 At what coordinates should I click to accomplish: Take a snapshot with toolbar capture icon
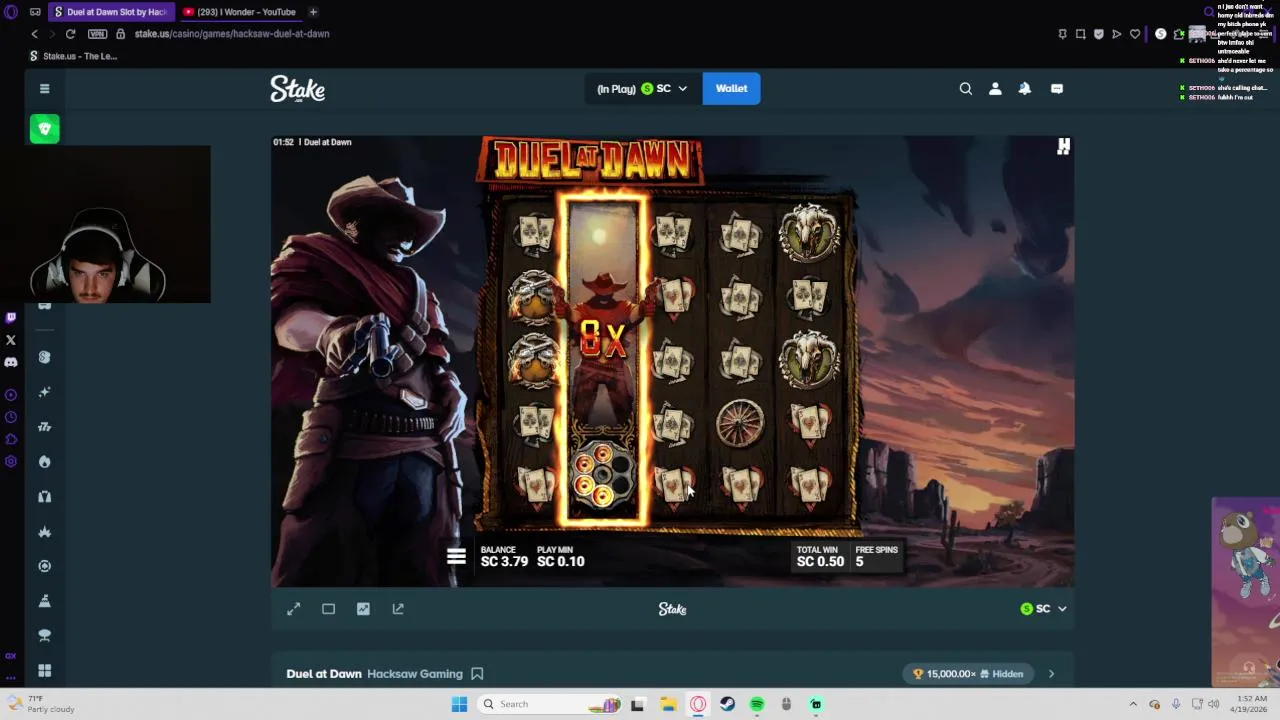pyautogui.click(x=1080, y=34)
